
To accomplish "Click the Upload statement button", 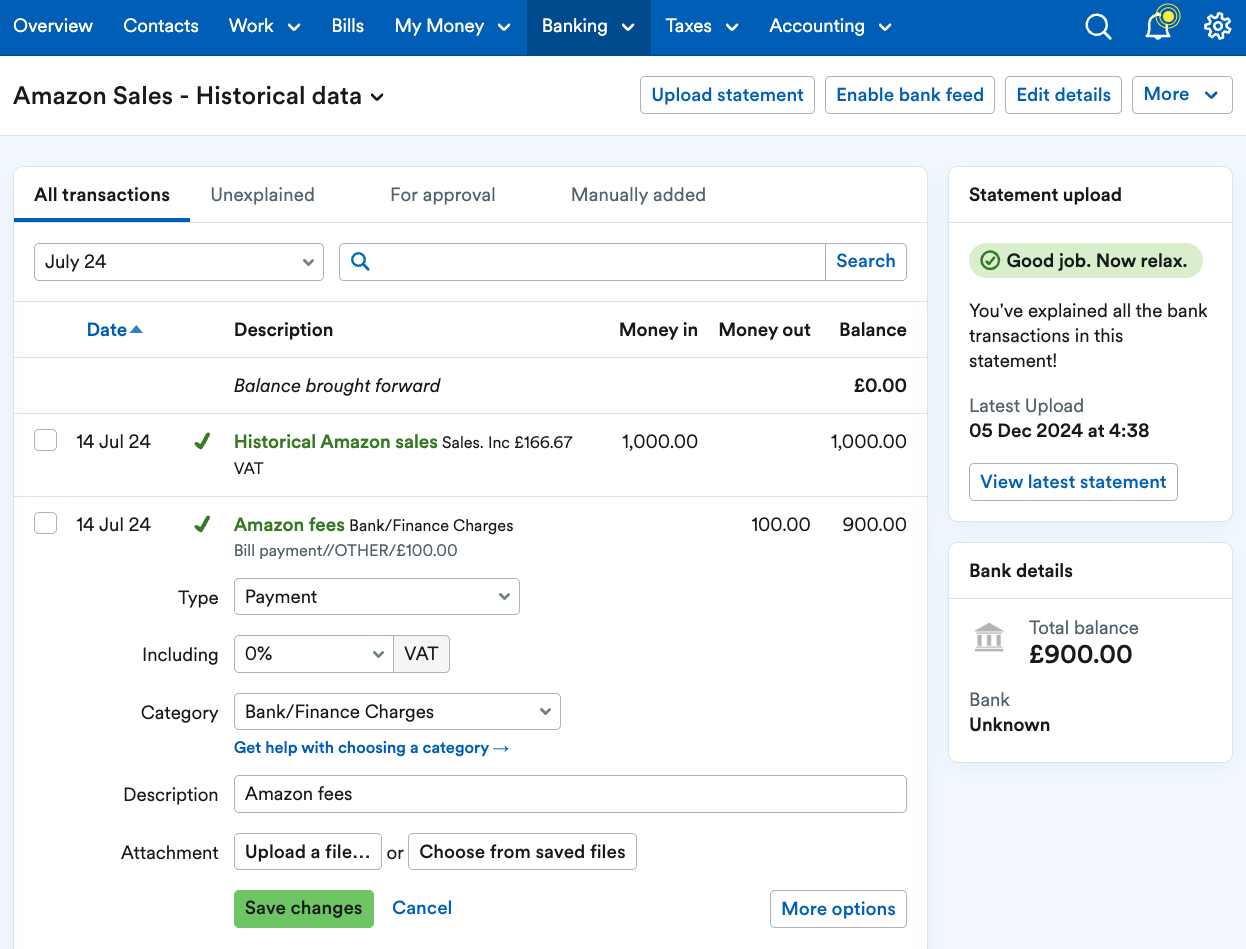I will pos(727,95).
